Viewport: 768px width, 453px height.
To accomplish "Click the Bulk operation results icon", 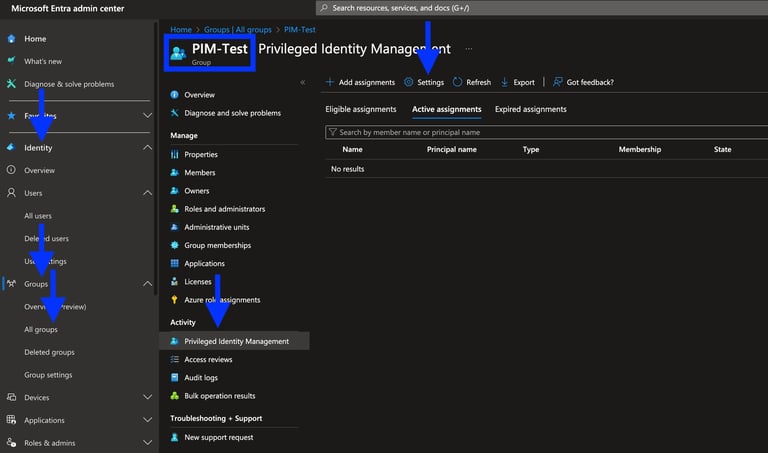I will (174, 396).
